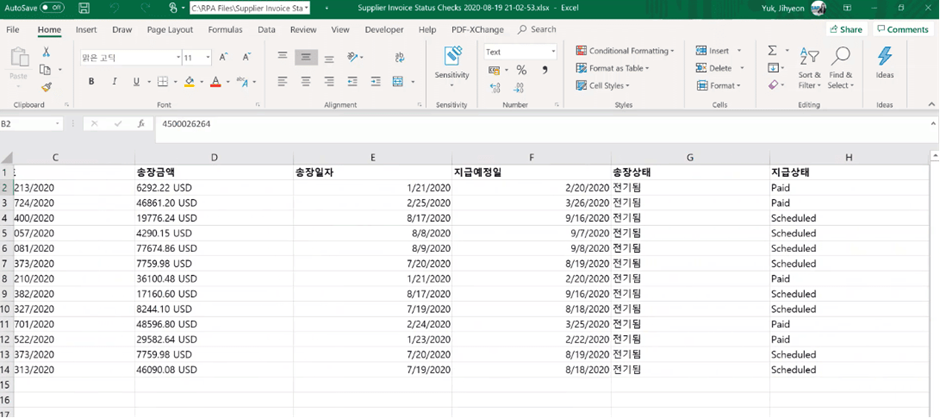Click the Insert cells button
The width and height of the screenshot is (940, 418).
719,51
